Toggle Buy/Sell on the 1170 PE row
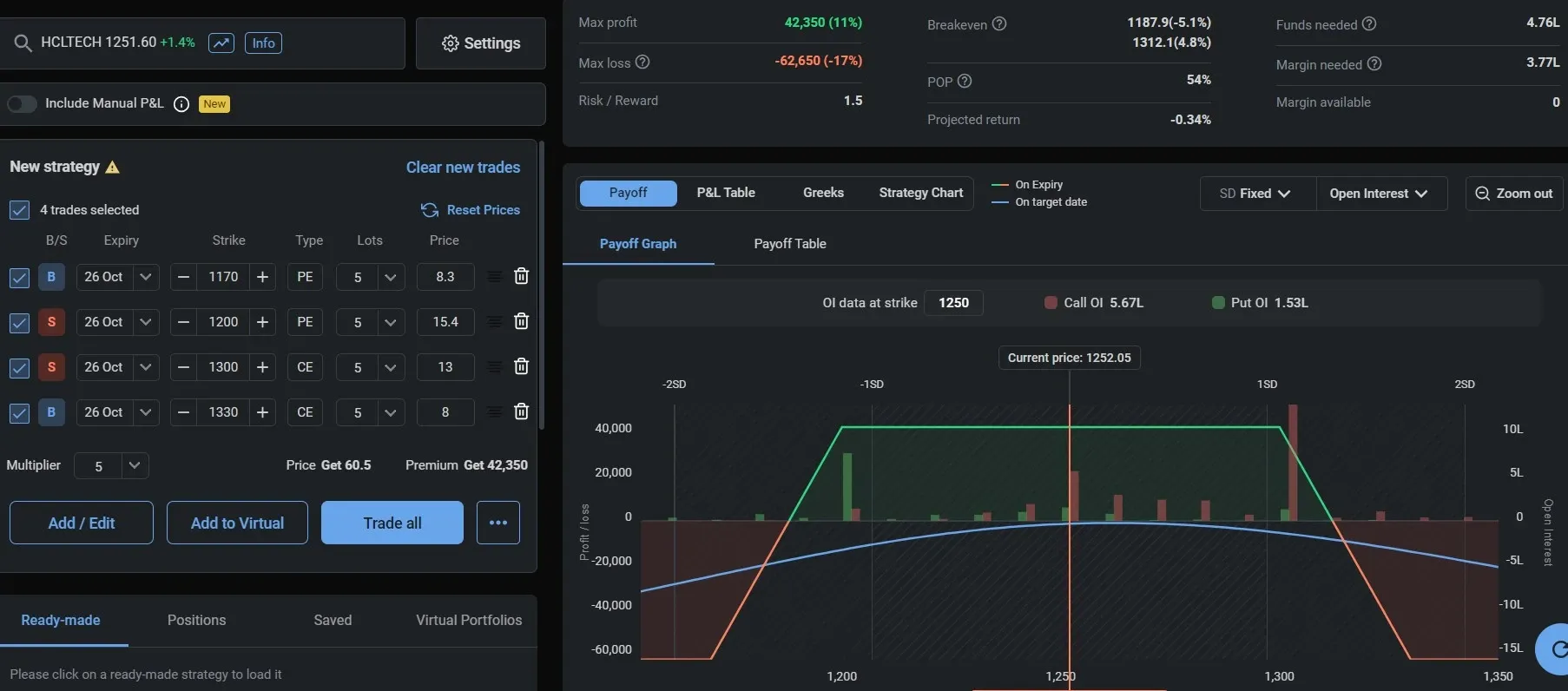Viewport: 1568px width, 691px height. [x=51, y=277]
